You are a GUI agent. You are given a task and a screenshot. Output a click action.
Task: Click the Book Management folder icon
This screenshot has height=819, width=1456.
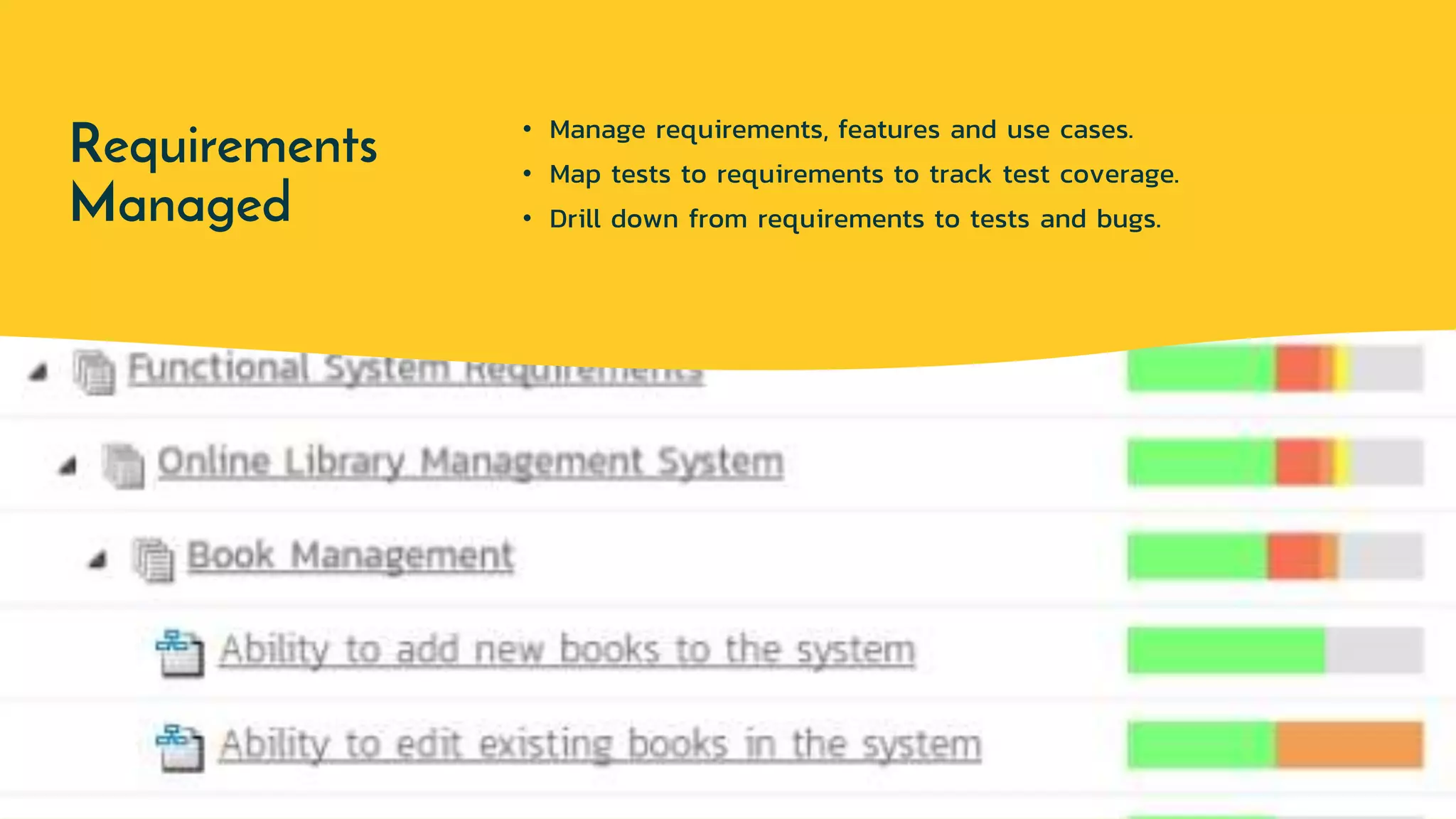[x=153, y=560]
